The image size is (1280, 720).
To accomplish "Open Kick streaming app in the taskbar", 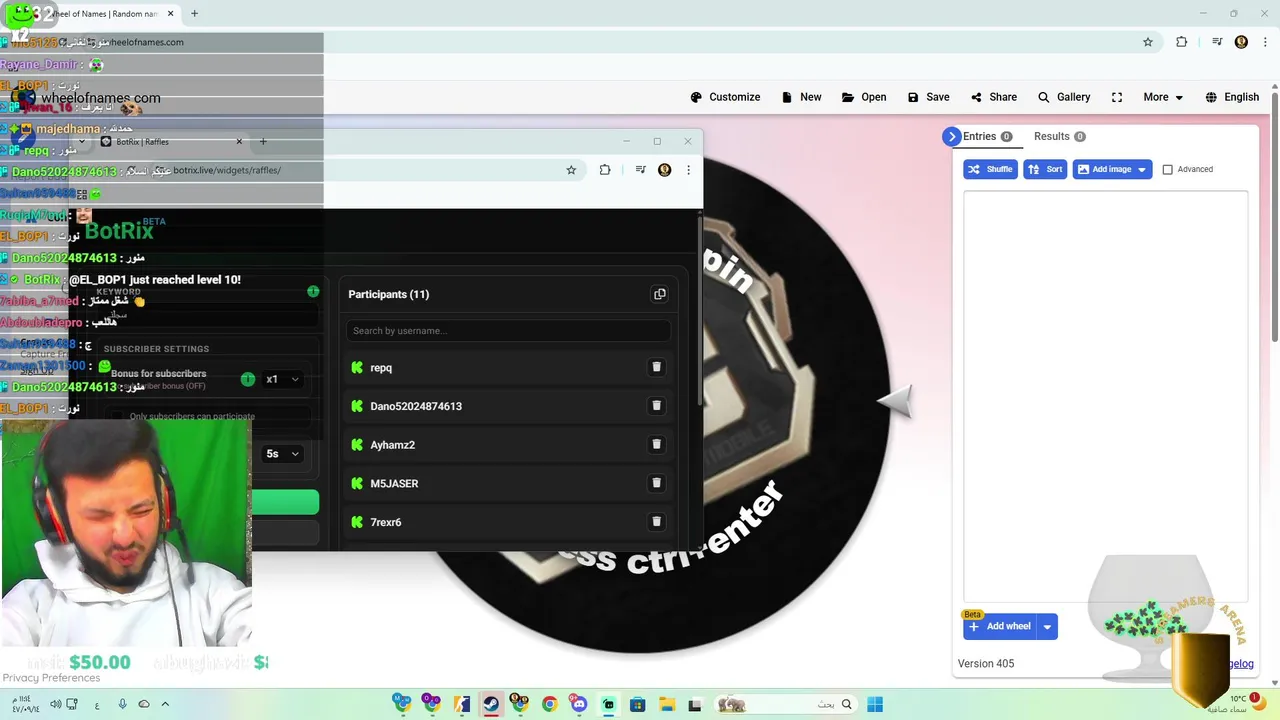I will [608, 704].
